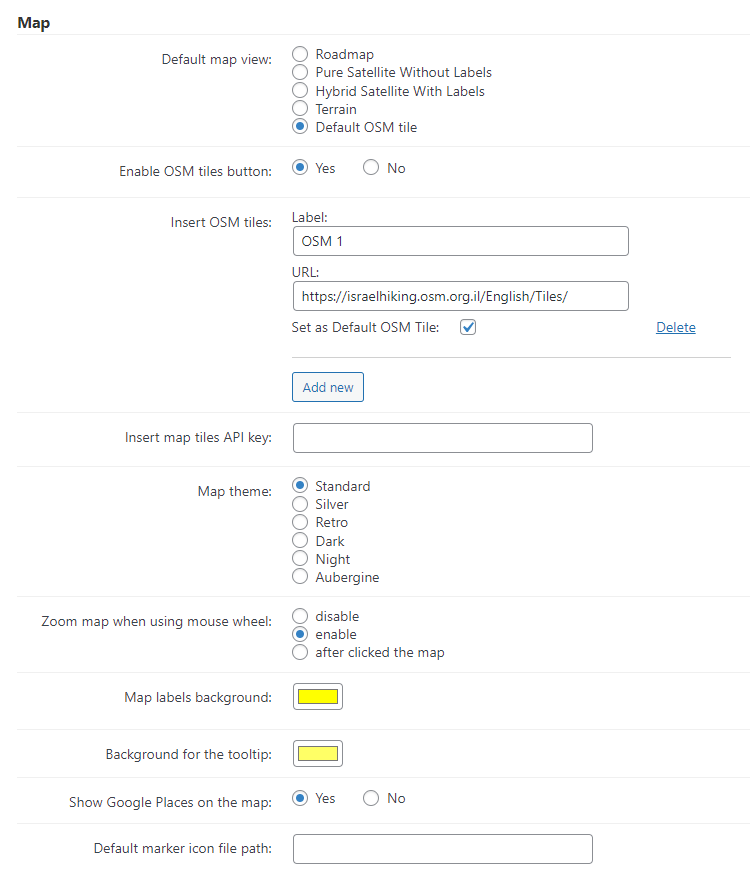This screenshot has height=880, width=750.
Task: Select Night map theme
Action: 300,558
